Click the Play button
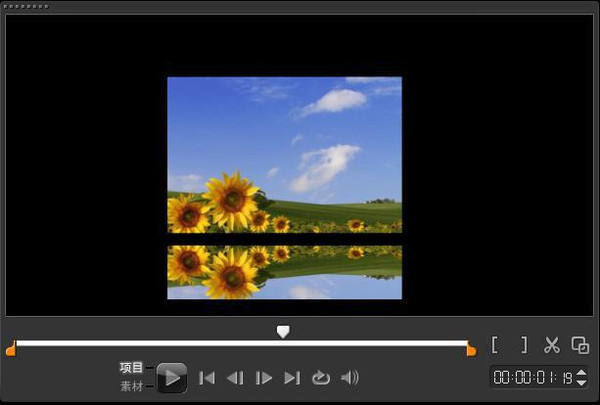 tap(172, 378)
